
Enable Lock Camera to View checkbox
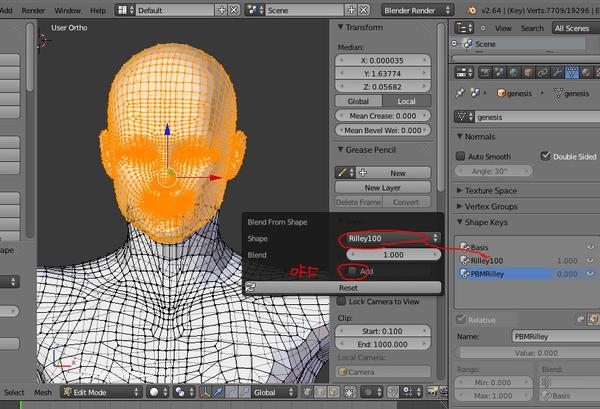coord(341,301)
